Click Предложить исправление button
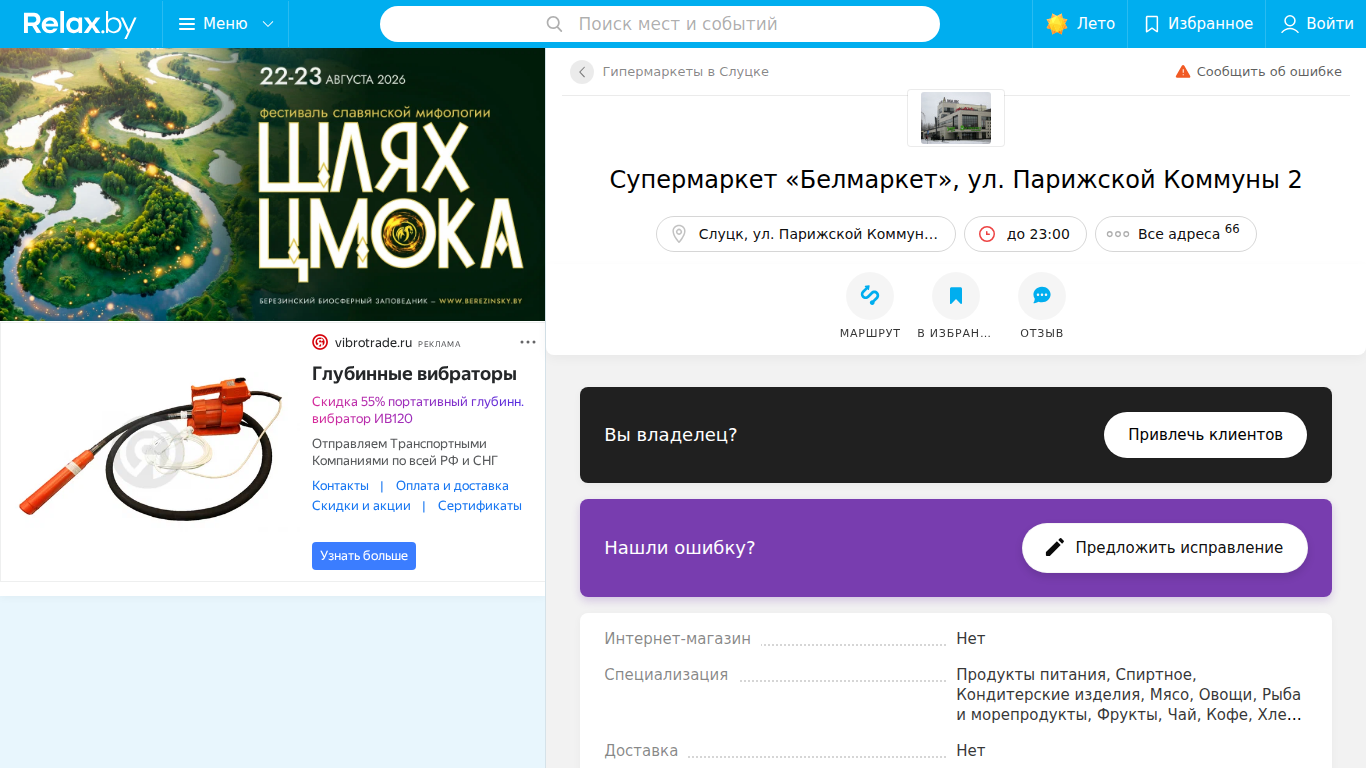Viewport: 1366px width, 768px height. coord(1165,548)
